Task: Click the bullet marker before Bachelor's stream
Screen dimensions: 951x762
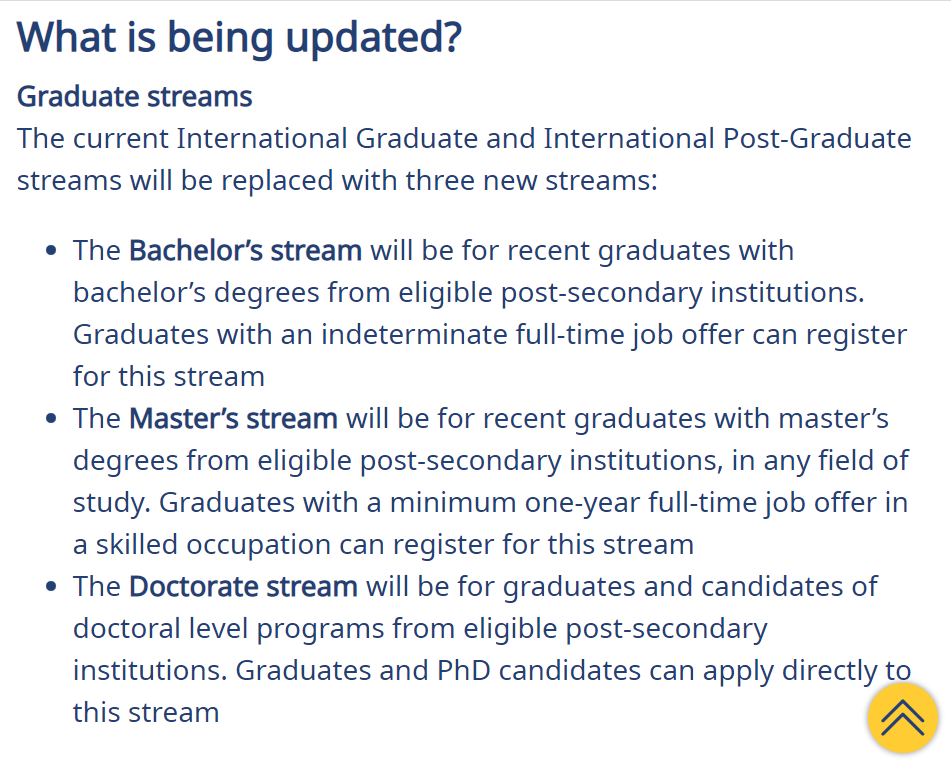Action: coord(52,251)
